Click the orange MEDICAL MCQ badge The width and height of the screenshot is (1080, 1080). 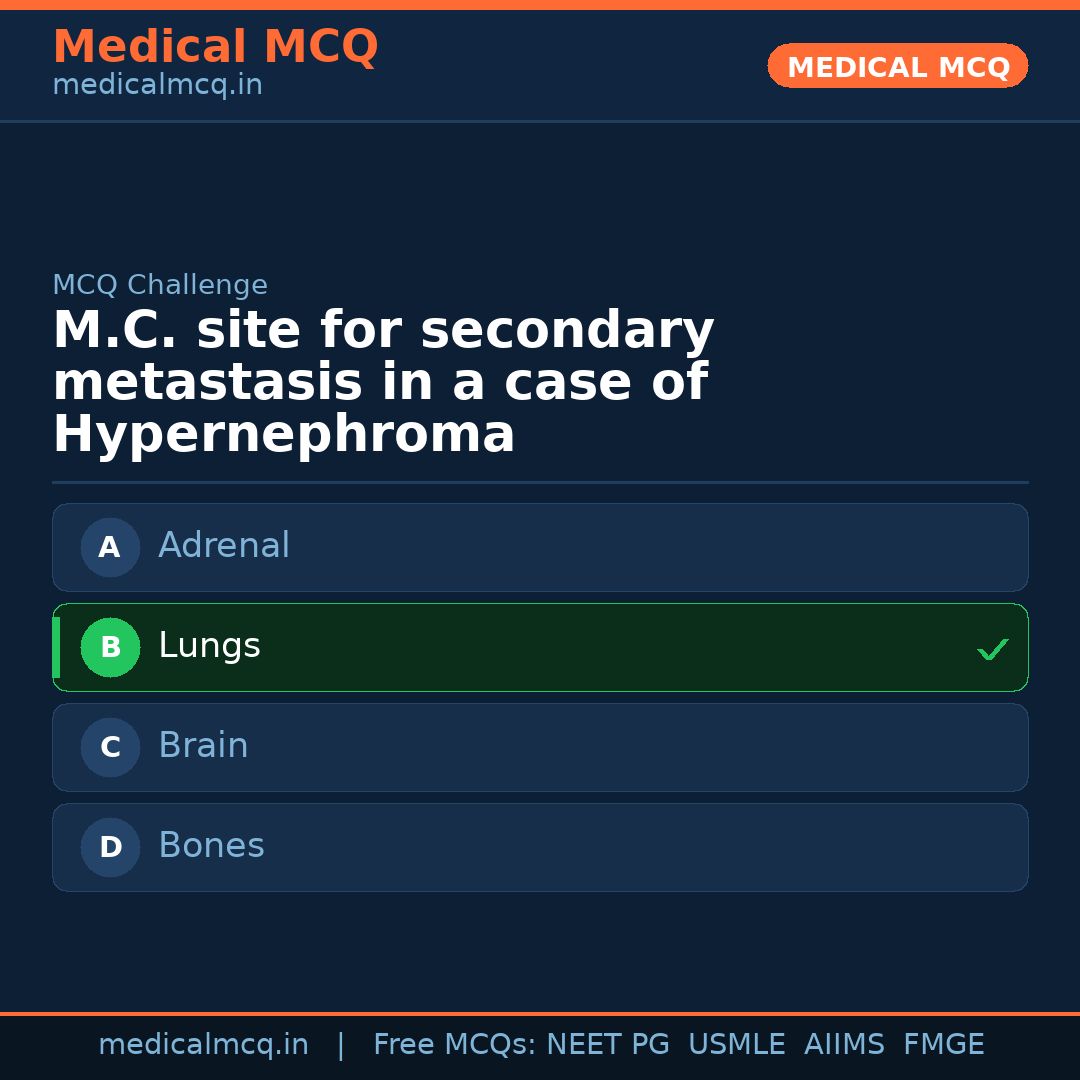pos(897,65)
